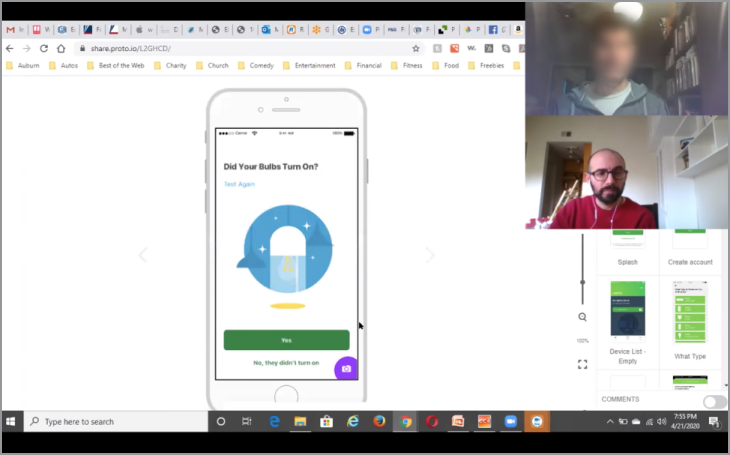Click the magnifier zoom icon
This screenshot has width=730, height=455.
(582, 317)
